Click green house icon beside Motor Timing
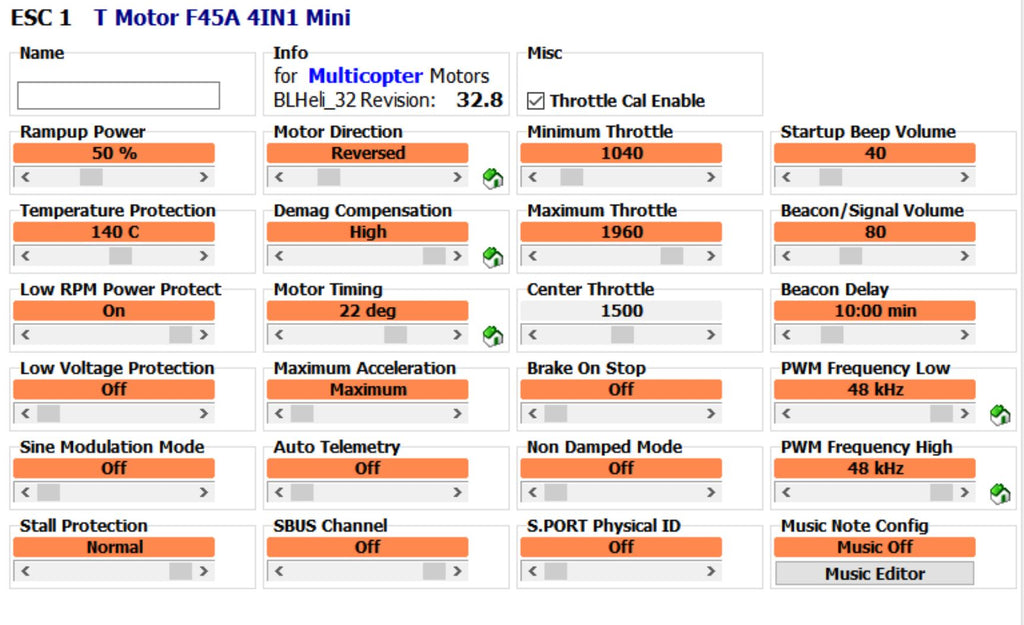This screenshot has height=625, width=1024. 492,336
